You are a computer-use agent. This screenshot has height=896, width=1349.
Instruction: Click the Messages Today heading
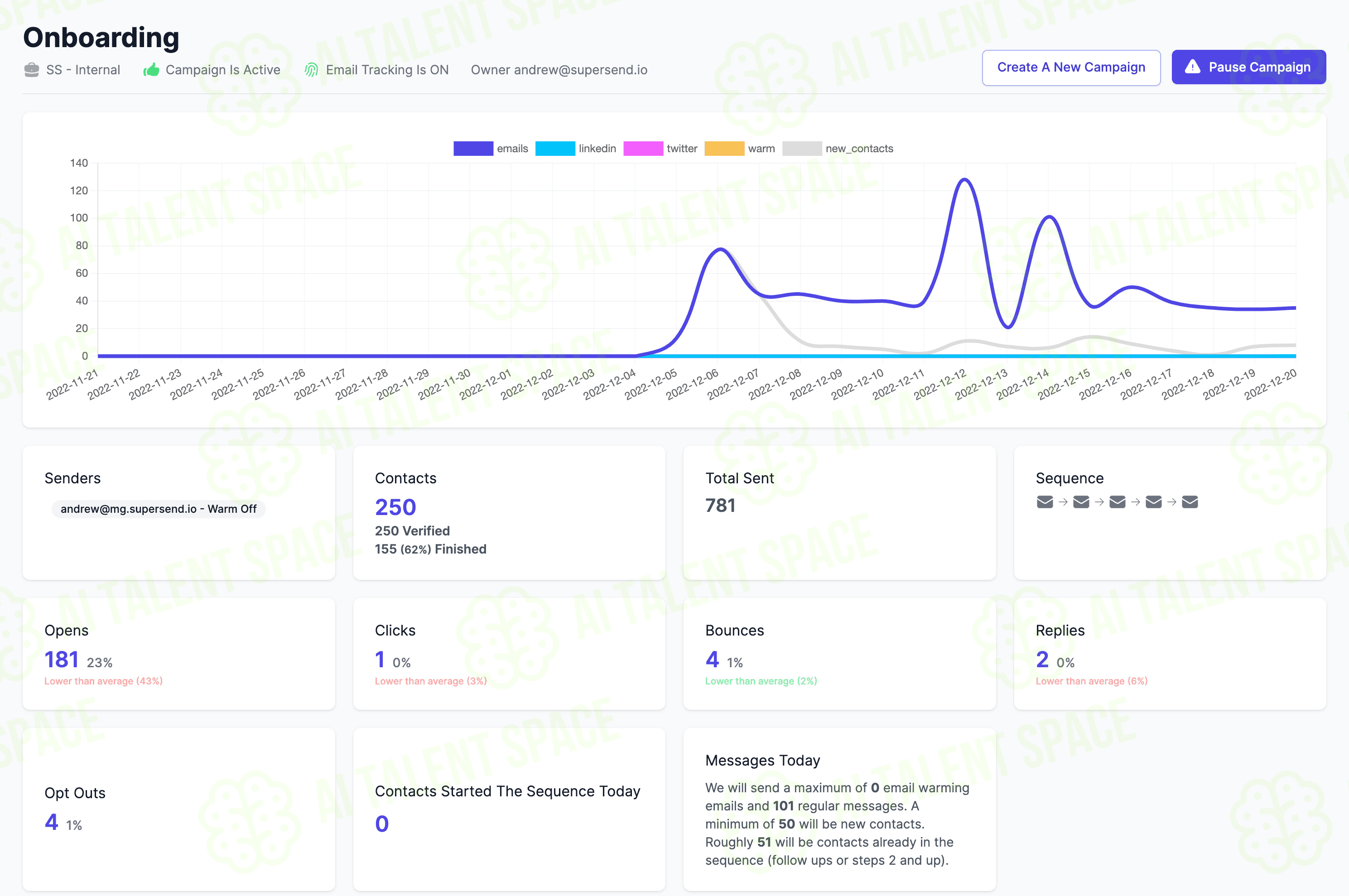(x=762, y=761)
